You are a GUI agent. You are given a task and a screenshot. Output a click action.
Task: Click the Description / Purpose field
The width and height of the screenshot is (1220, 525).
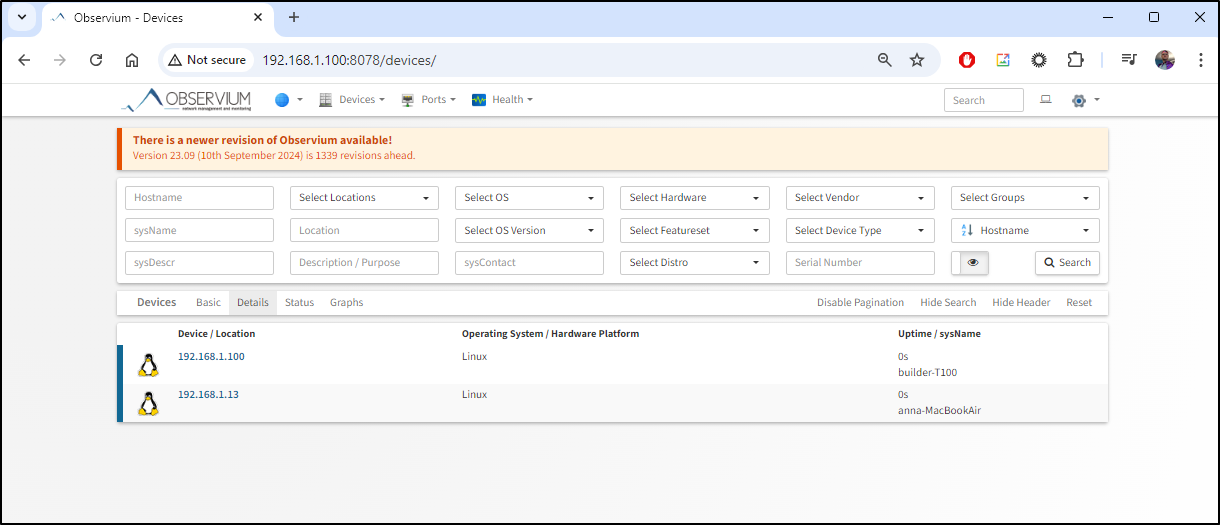coord(364,262)
